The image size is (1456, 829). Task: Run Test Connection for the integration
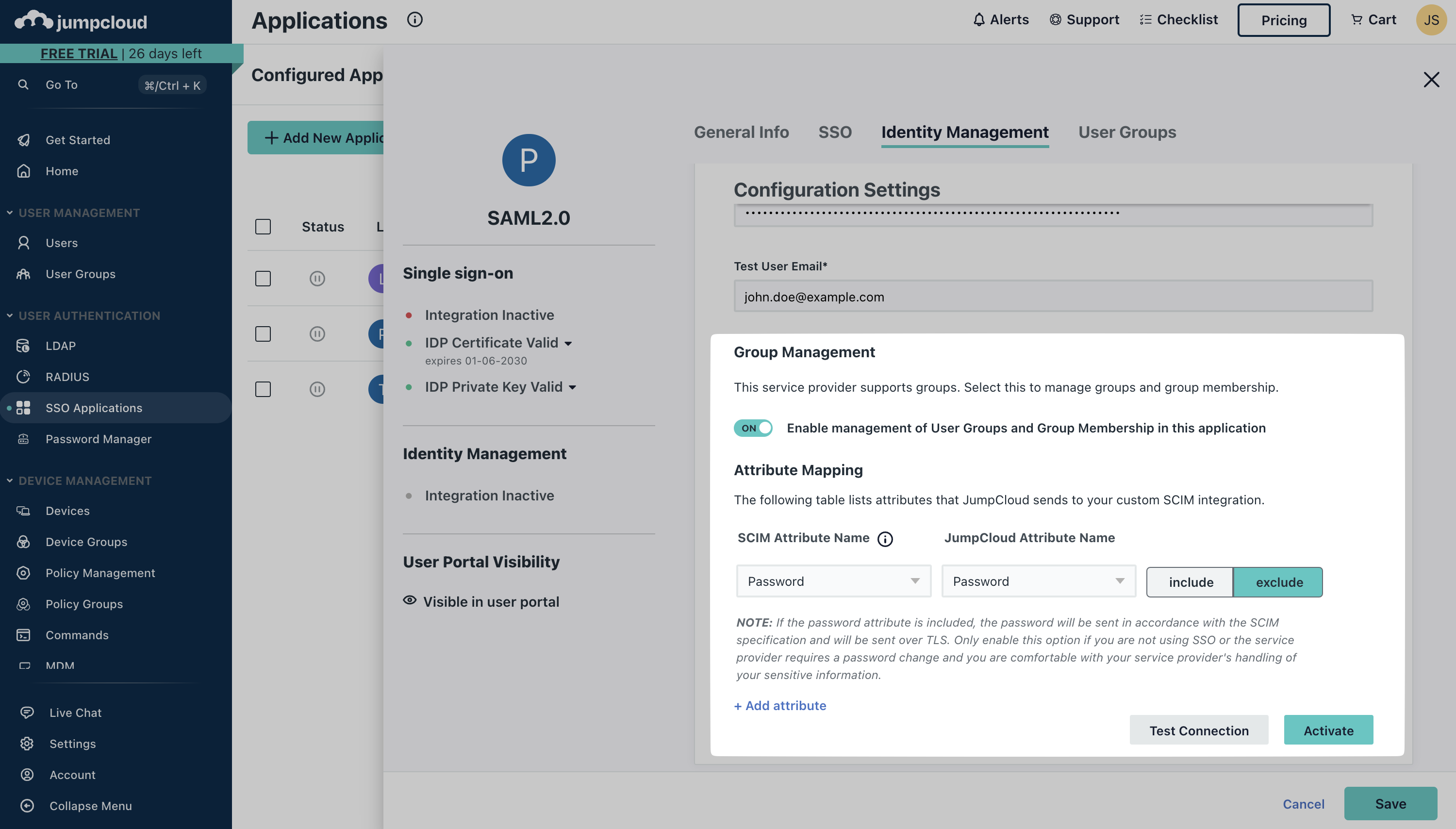(x=1198, y=730)
